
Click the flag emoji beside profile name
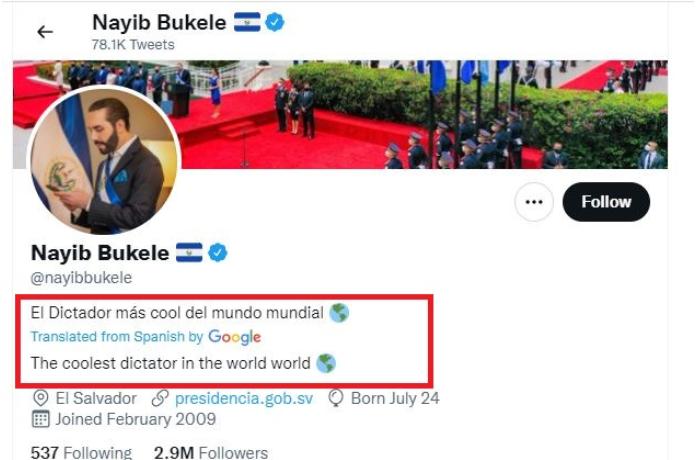(189, 252)
